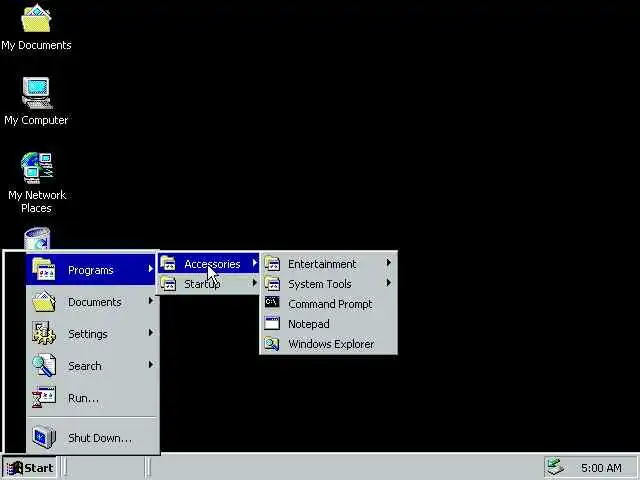640x480 pixels.
Task: Open the Settings menu entry
Action: pyautogui.click(x=92, y=333)
